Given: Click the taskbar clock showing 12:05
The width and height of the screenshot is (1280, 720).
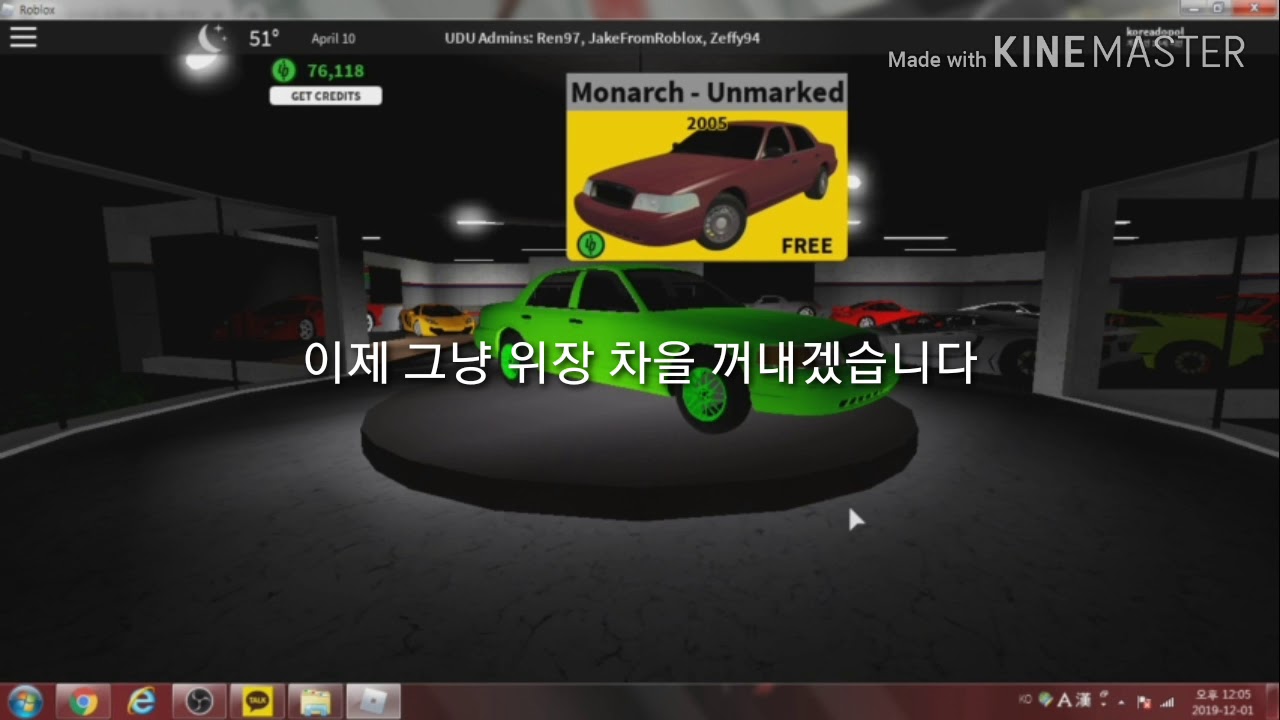Looking at the screenshot, I should pyautogui.click(x=1223, y=702).
